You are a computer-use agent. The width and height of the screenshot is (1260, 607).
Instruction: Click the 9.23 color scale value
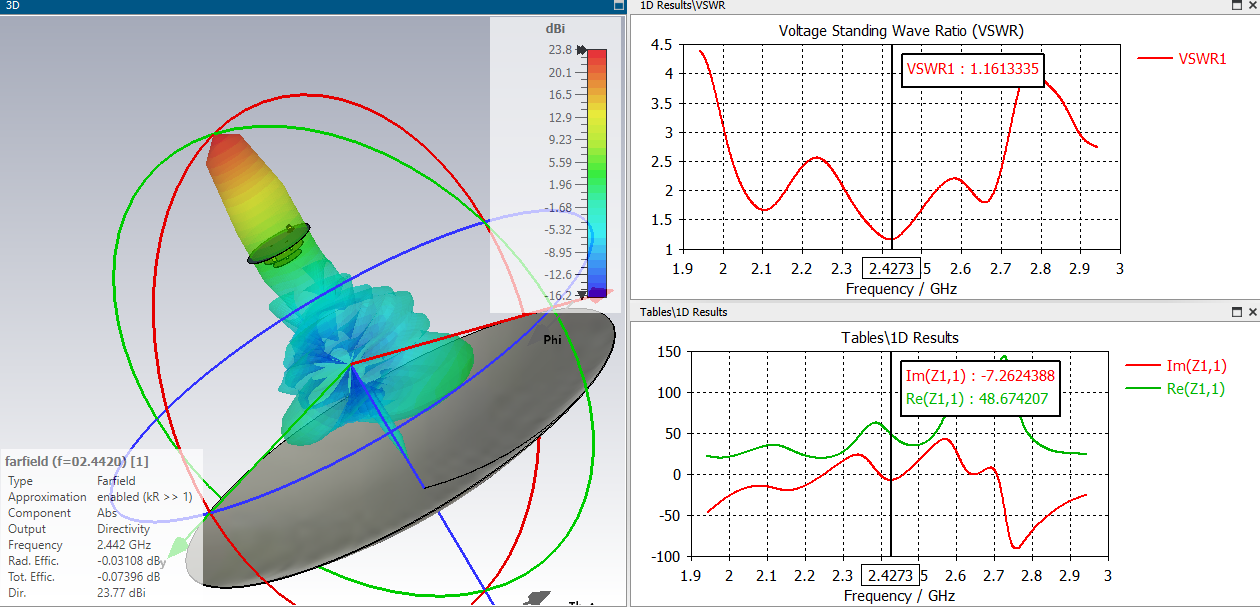(560, 139)
